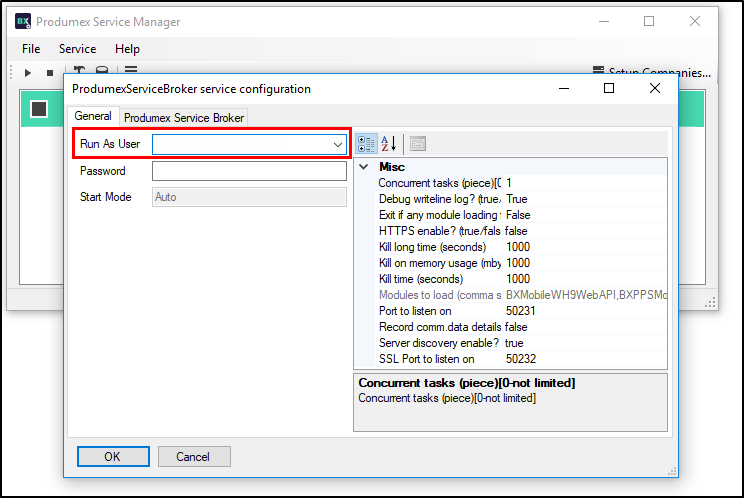Screen dimensions: 744x498
Task: Click the Property Pages icon
Action: [417, 144]
